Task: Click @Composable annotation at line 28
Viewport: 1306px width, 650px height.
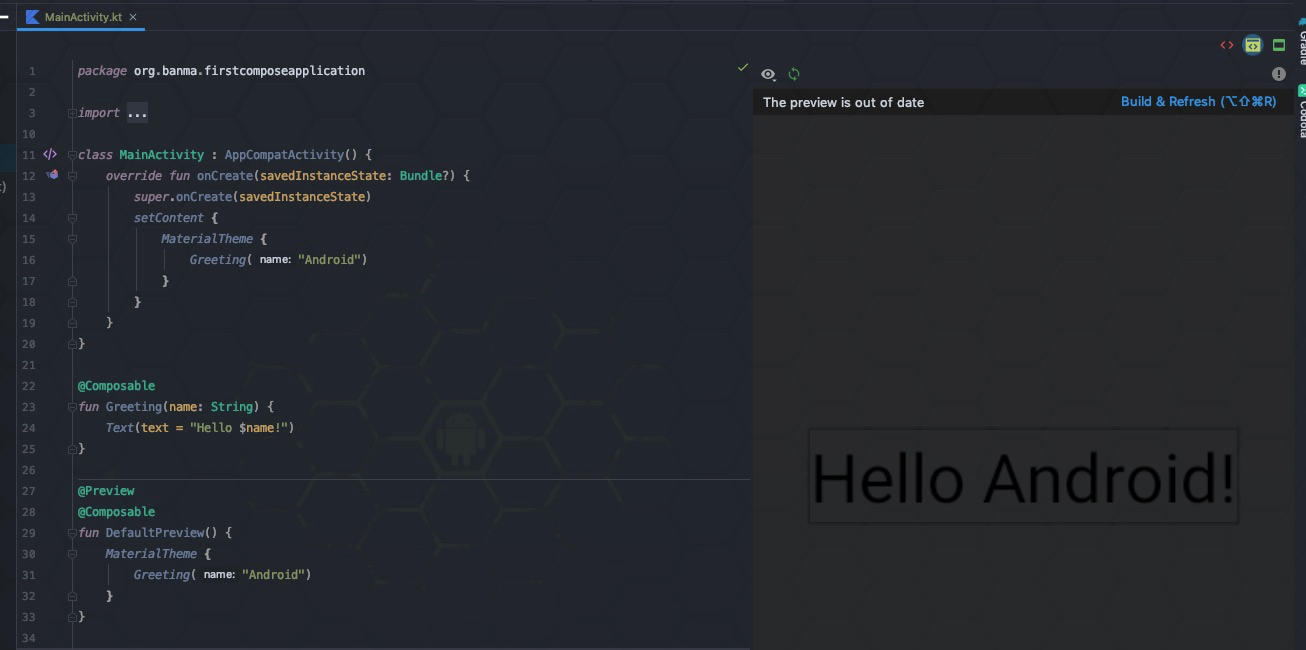Action: coord(116,512)
